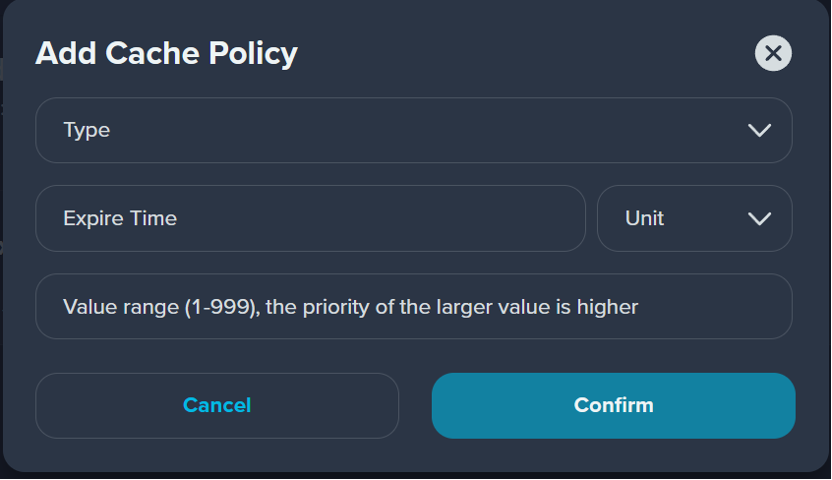Dismiss dialog using the top-right close icon
The height and width of the screenshot is (480, 832).
point(773,53)
